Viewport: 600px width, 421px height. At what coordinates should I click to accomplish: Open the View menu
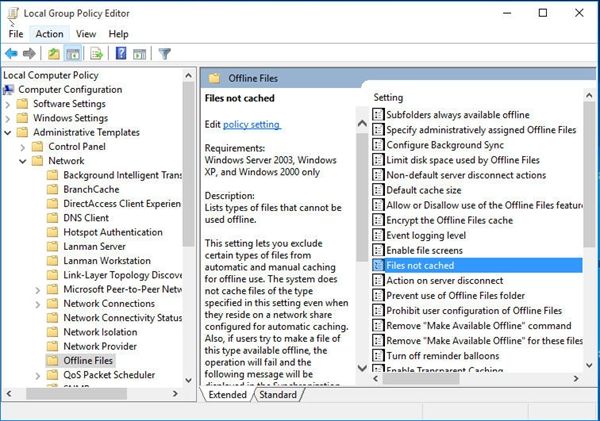pyautogui.click(x=86, y=34)
